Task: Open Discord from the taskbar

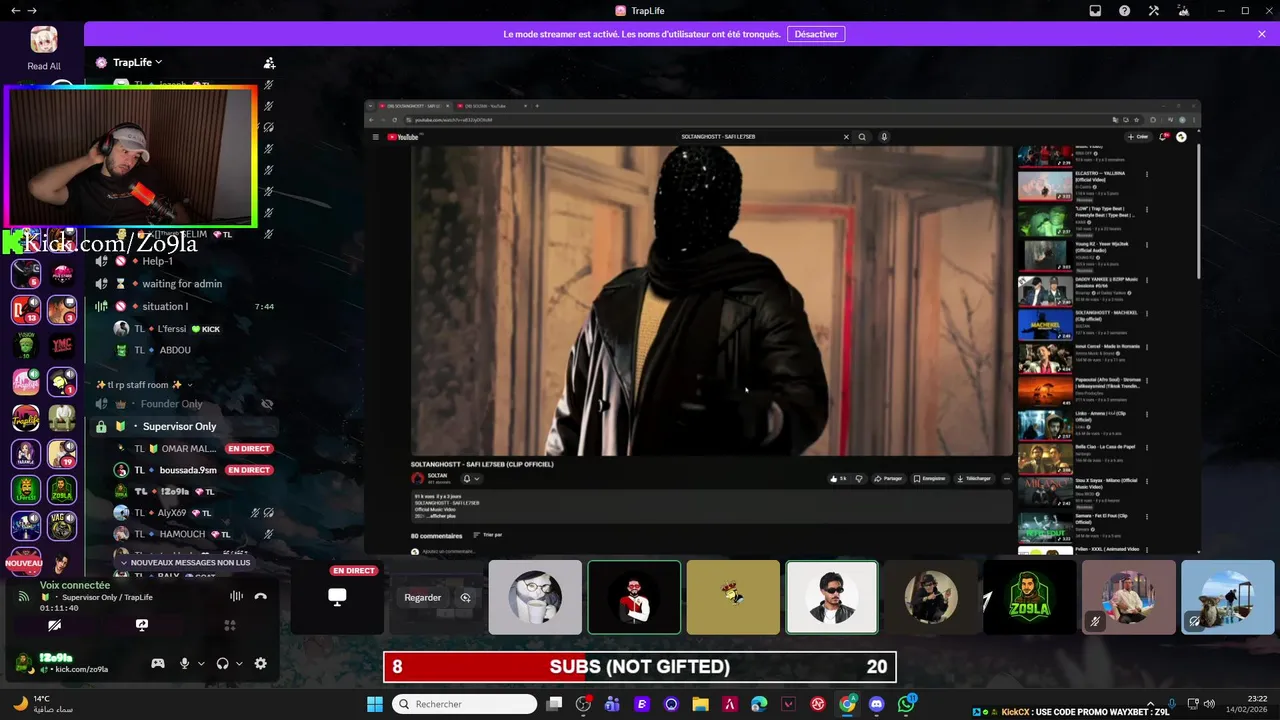Action: 877,704
